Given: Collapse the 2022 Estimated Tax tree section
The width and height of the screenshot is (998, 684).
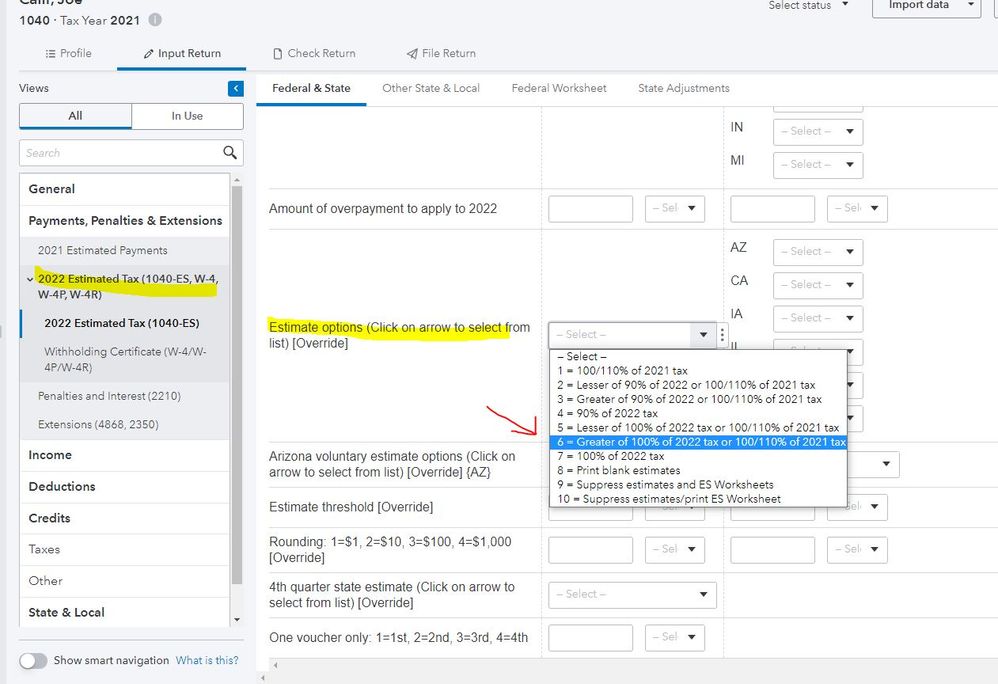Looking at the screenshot, I should click(30, 279).
